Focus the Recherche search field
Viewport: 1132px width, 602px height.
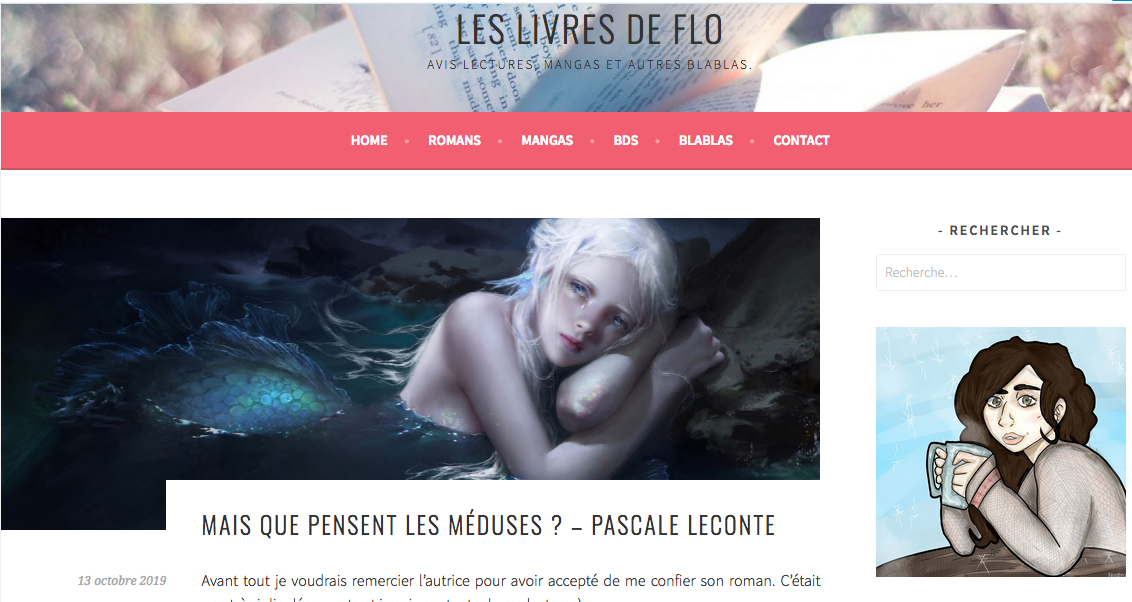tap(1001, 272)
